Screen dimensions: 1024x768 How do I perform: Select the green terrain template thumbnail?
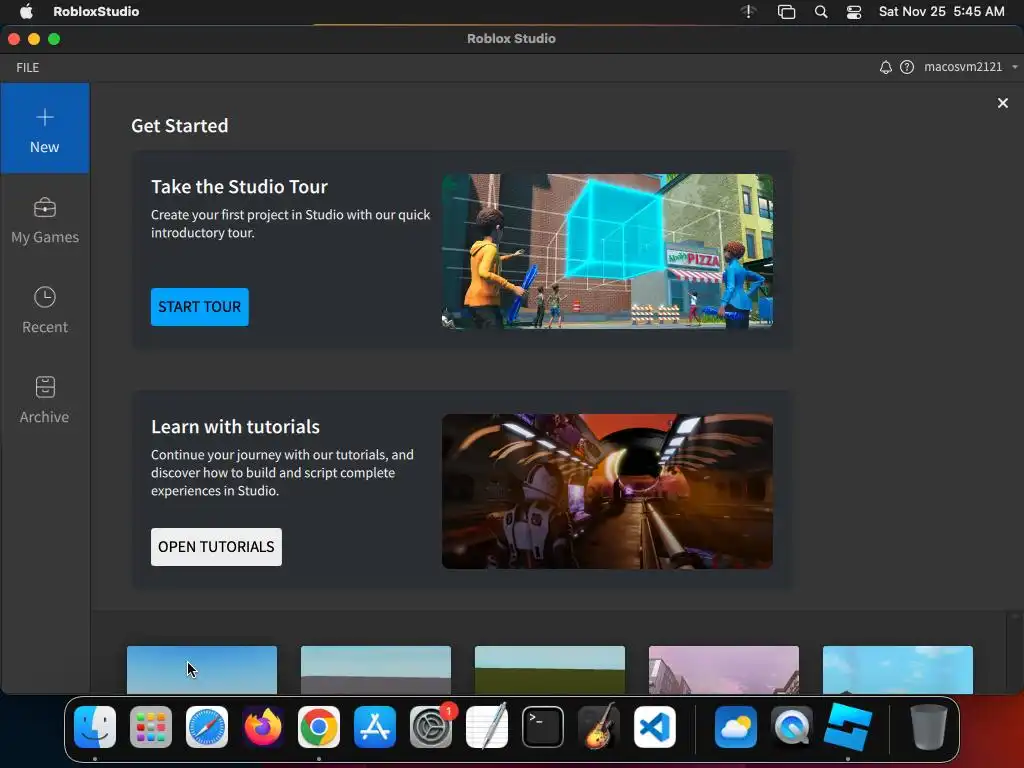tap(550, 670)
